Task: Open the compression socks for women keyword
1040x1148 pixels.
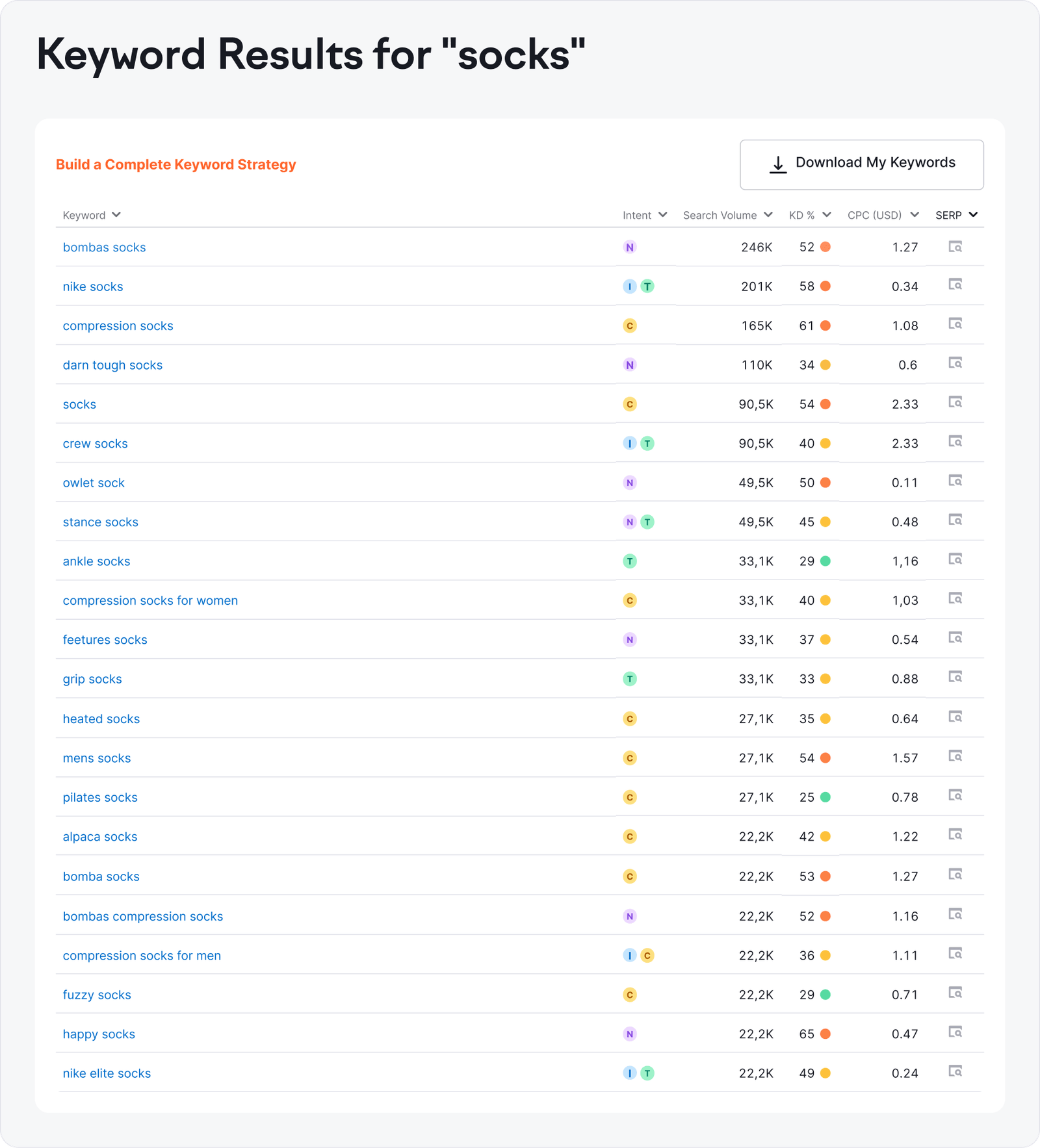Action: coord(150,600)
